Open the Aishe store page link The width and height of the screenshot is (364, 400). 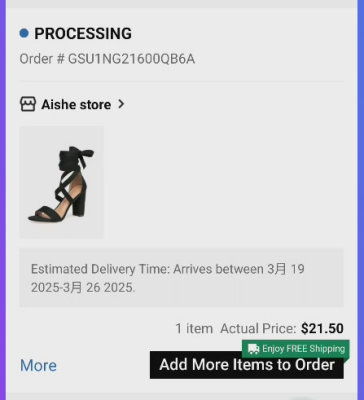[76, 105]
